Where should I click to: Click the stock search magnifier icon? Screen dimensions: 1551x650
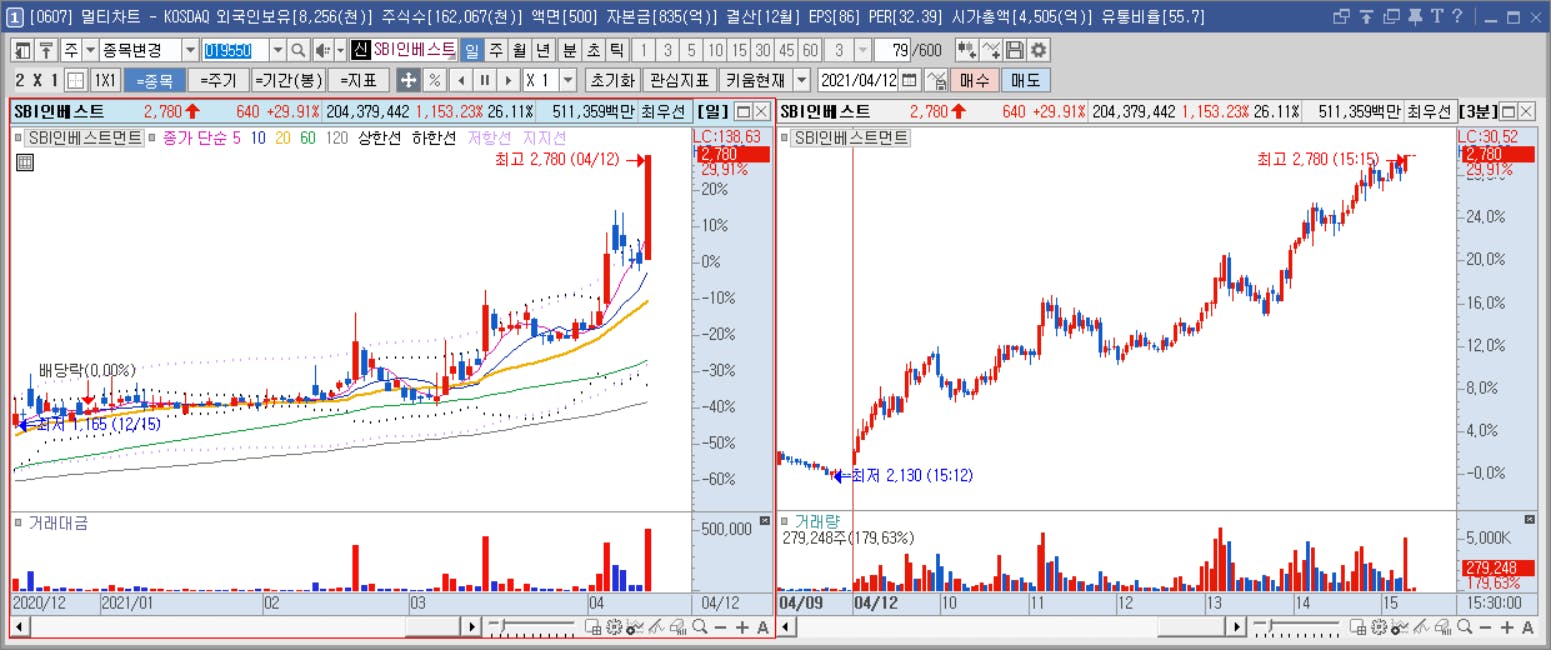tap(298, 50)
